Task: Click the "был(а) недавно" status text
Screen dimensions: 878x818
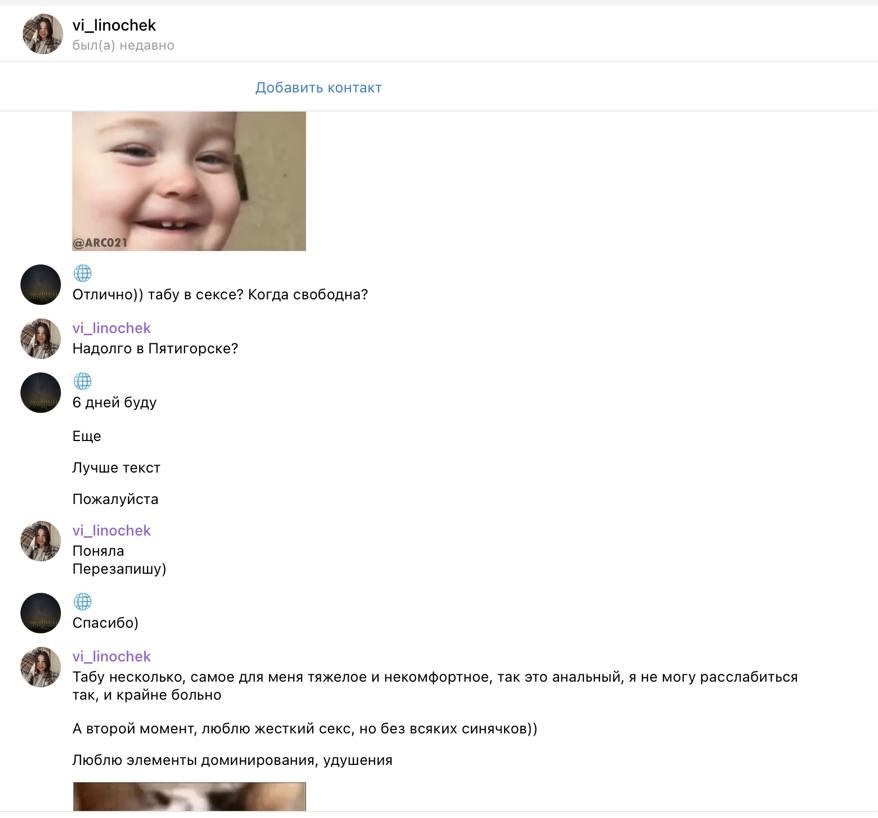Action: pyautogui.click(x=123, y=45)
